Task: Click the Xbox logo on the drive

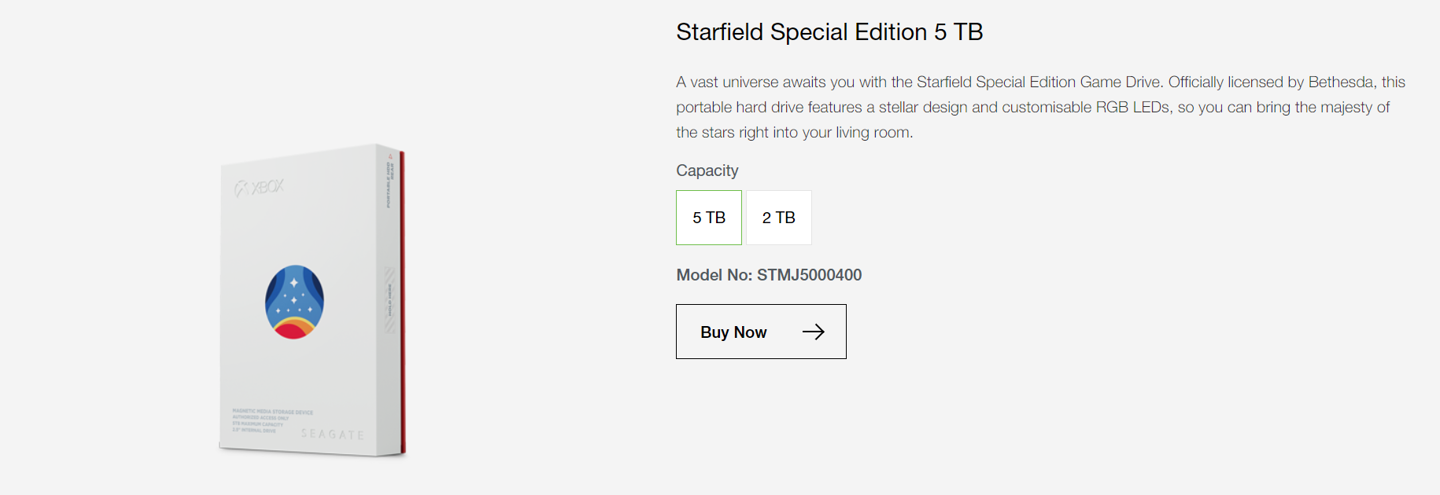Action: [258, 186]
